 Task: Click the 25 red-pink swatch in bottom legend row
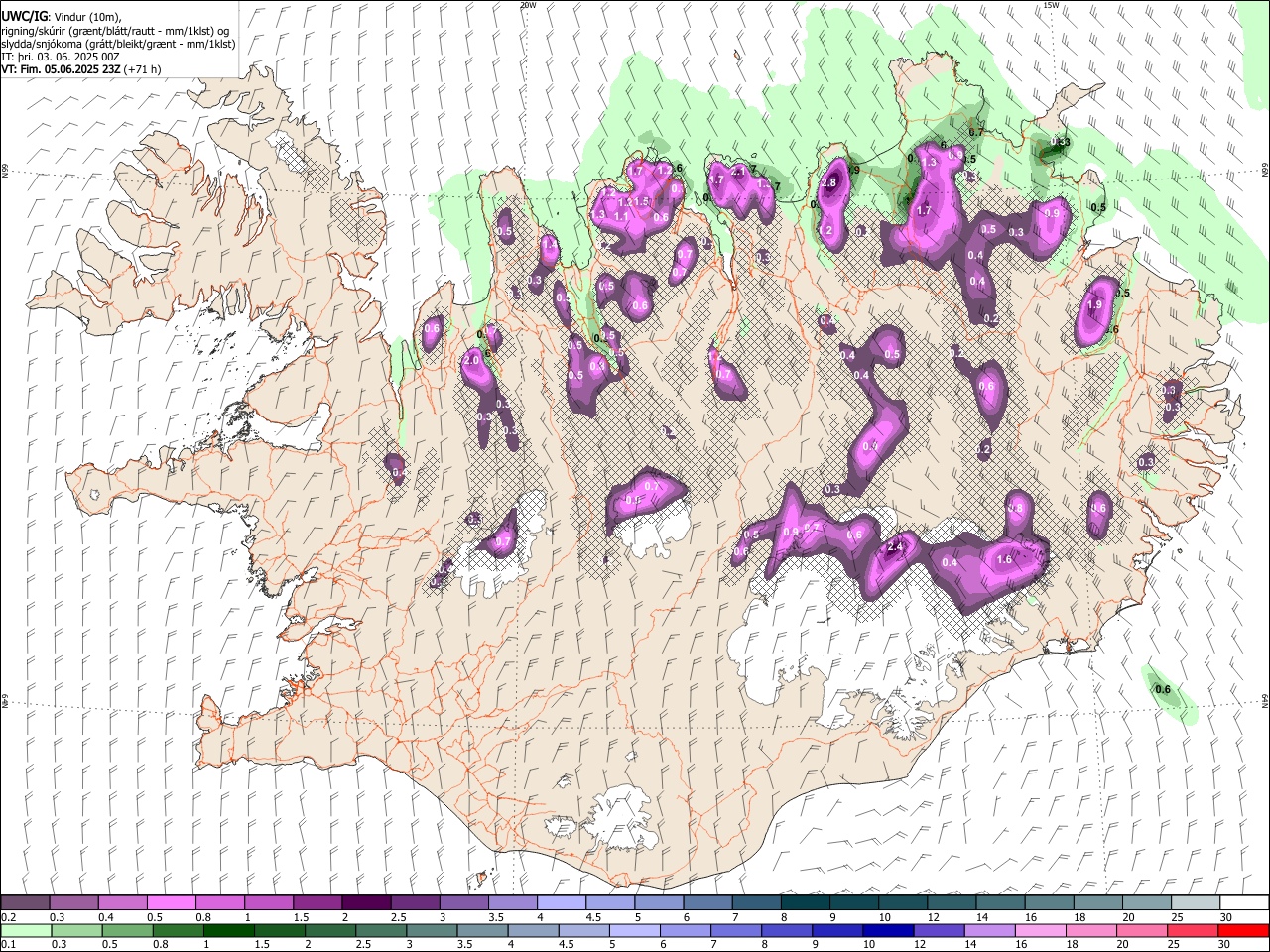(1193, 930)
